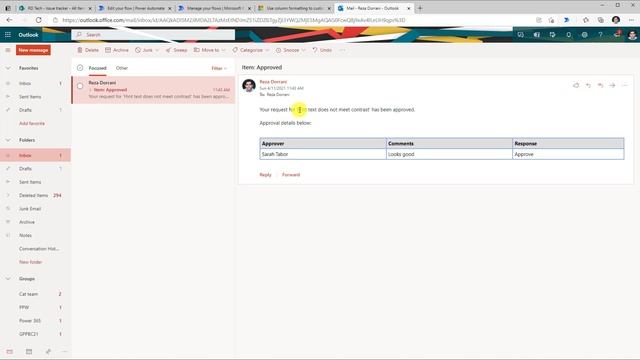Switch to the Other inbox tab
Image resolution: width=640 pixels, height=360 pixels.
point(122,68)
